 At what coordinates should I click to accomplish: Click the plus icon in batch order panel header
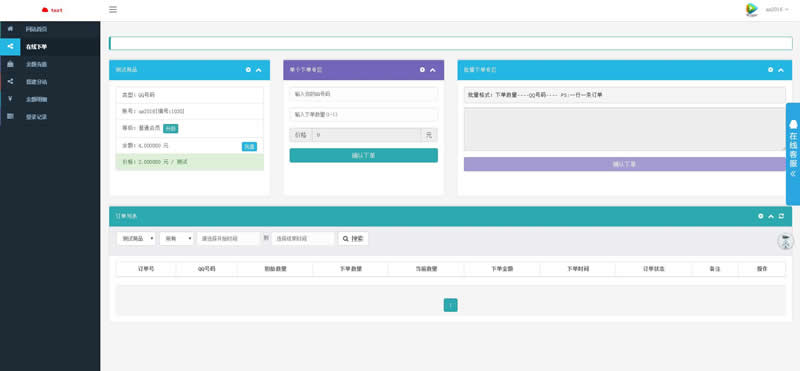(770, 70)
